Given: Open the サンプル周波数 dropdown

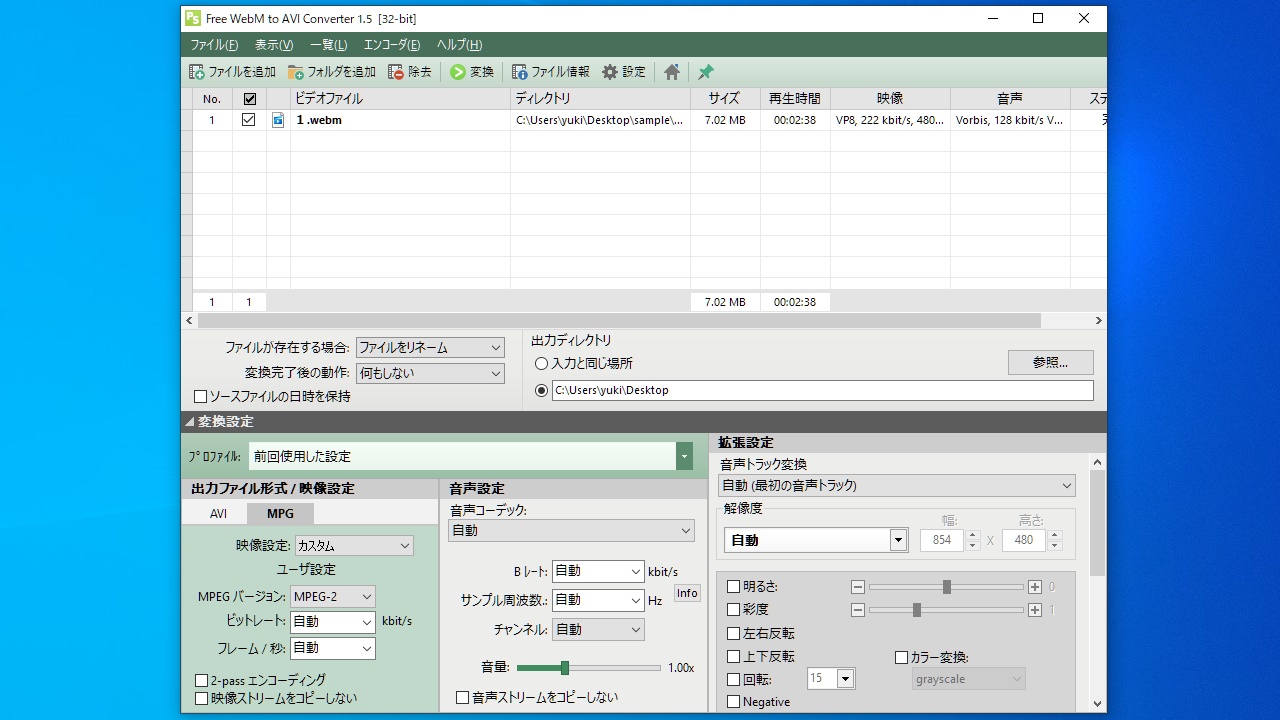Looking at the screenshot, I should (598, 600).
